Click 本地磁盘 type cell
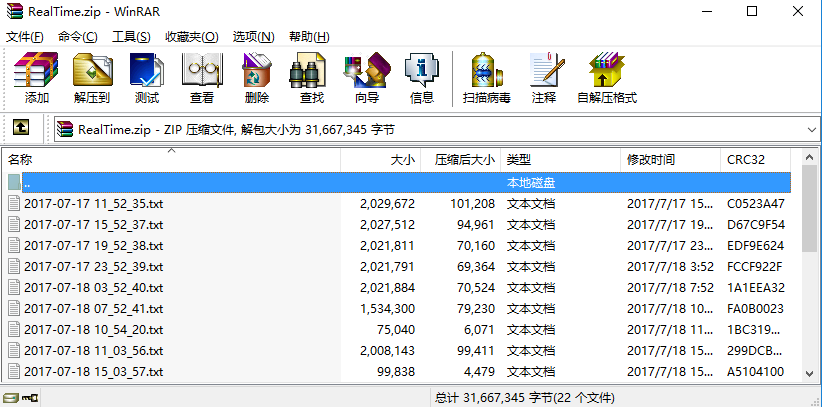 pyautogui.click(x=531, y=183)
